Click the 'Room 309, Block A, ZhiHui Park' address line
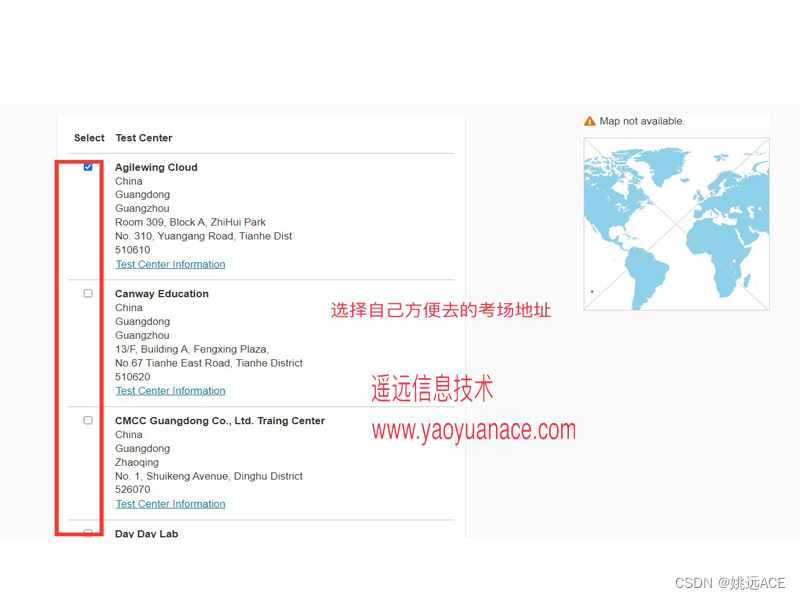Screen dimensions: 800x600 click(190, 222)
